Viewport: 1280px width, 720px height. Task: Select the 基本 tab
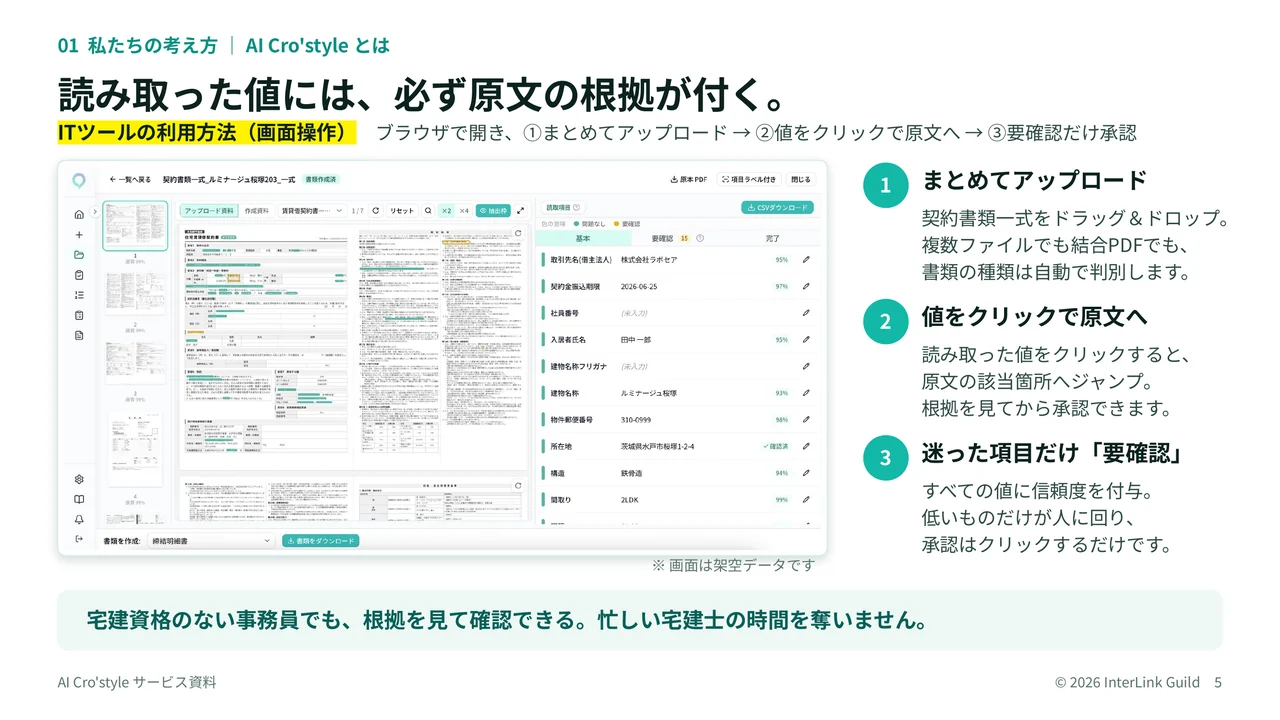click(583, 239)
